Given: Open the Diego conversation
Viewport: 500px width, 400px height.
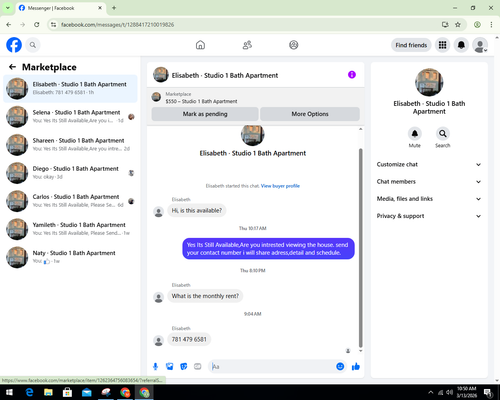Looking at the screenshot, I should (70, 173).
